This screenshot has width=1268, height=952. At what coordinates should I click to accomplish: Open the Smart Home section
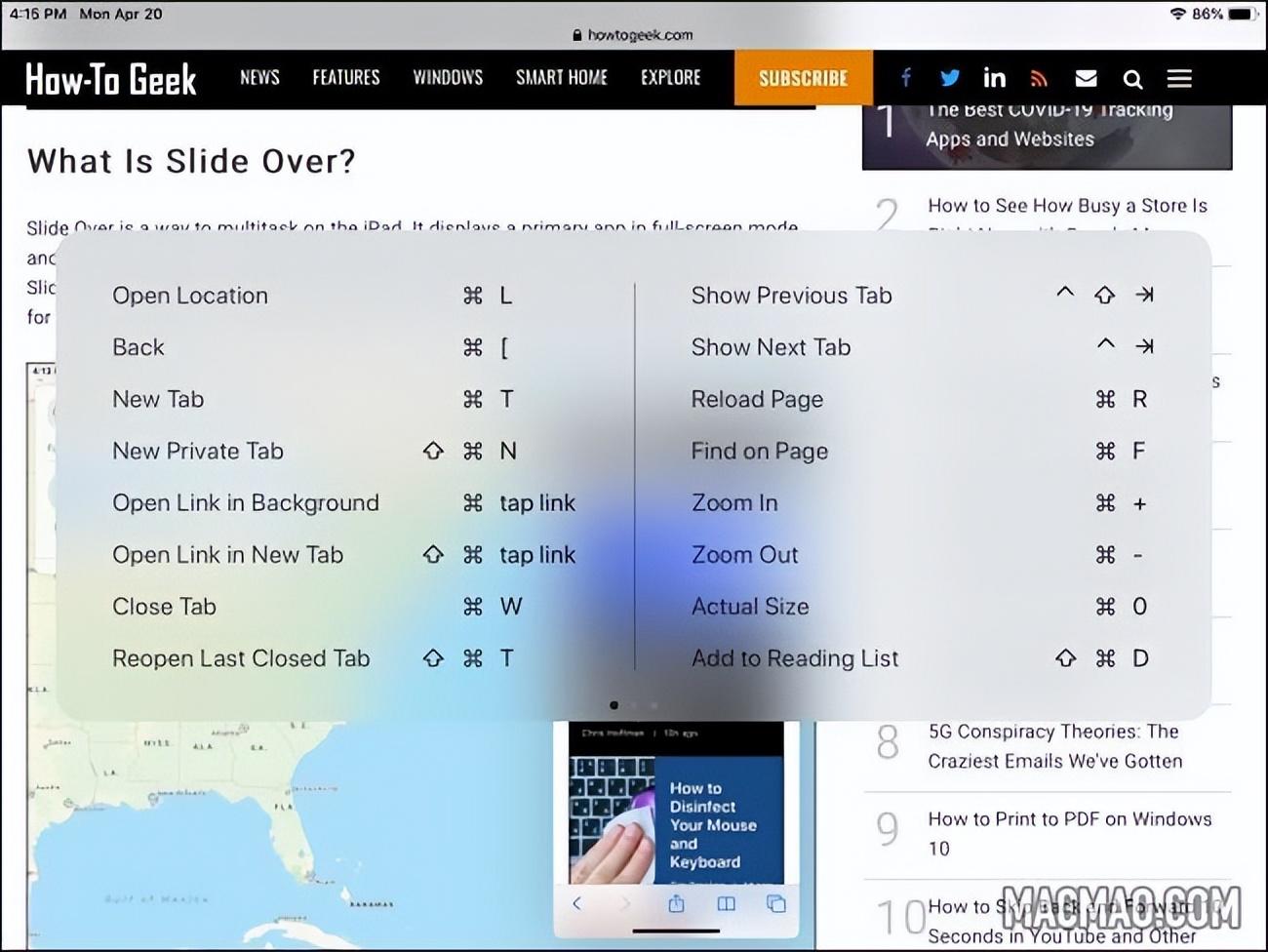(562, 78)
